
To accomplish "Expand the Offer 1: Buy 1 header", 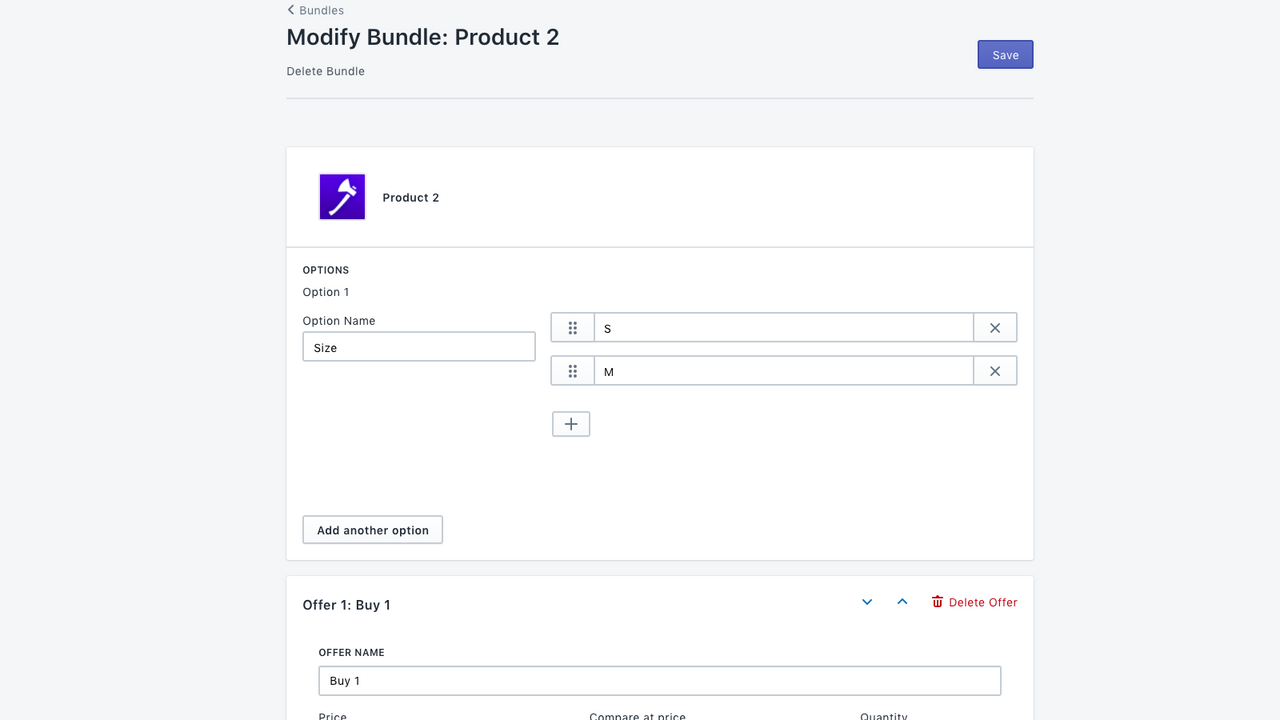I will coord(346,604).
